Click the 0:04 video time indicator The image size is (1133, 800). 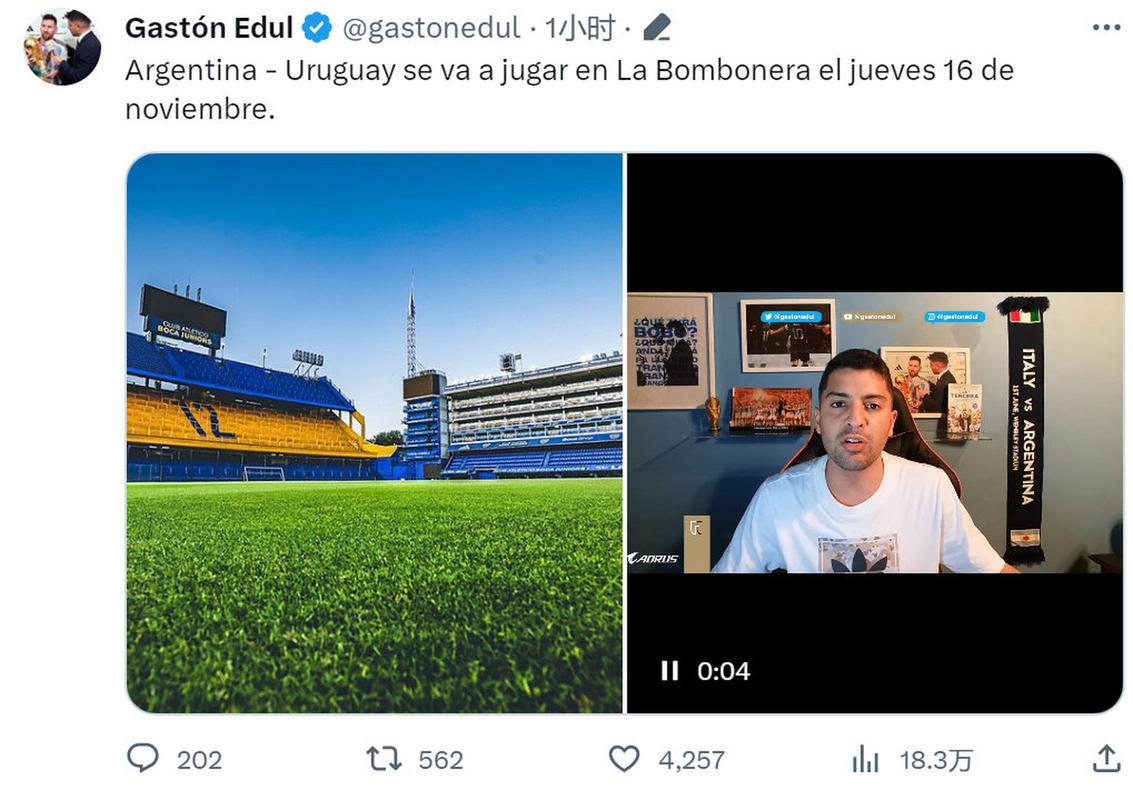tap(723, 671)
